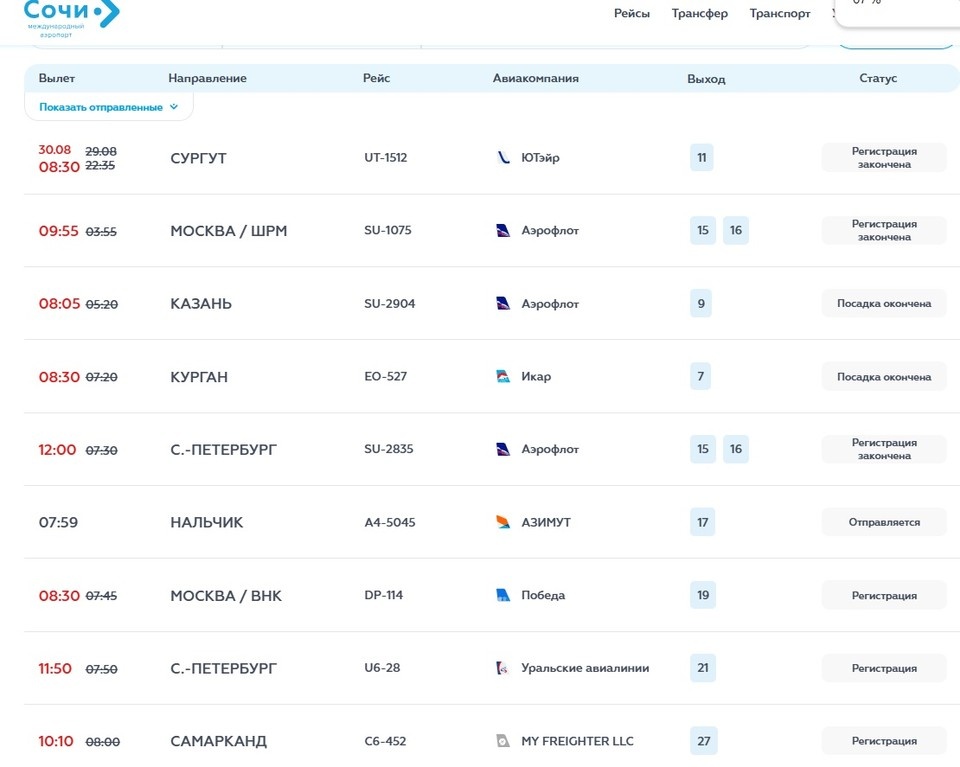Open the Сочи airport logo homepage
This screenshot has height=767, width=960.
pos(71,18)
